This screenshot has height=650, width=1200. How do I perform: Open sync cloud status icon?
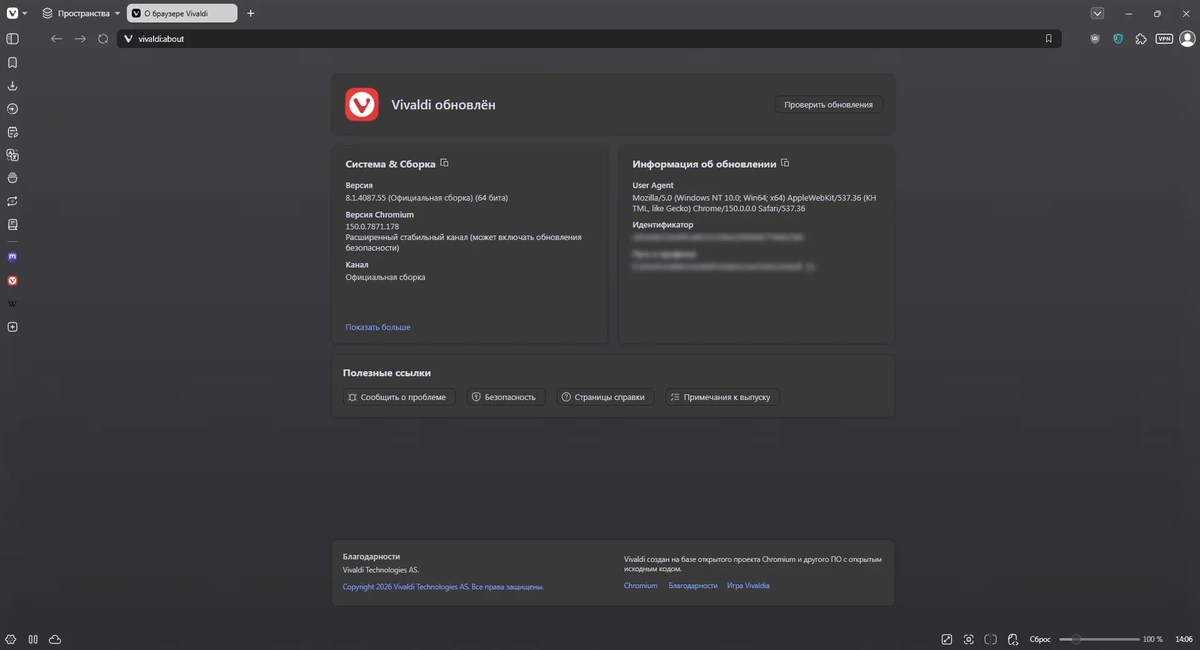[55, 639]
